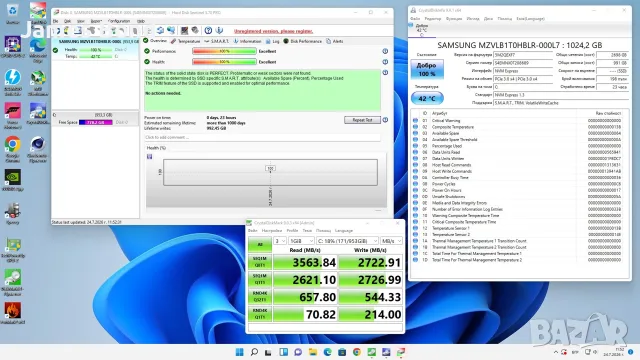Click Repeat Test button
Viewport: 640px width, 360px height.
tap(362, 120)
